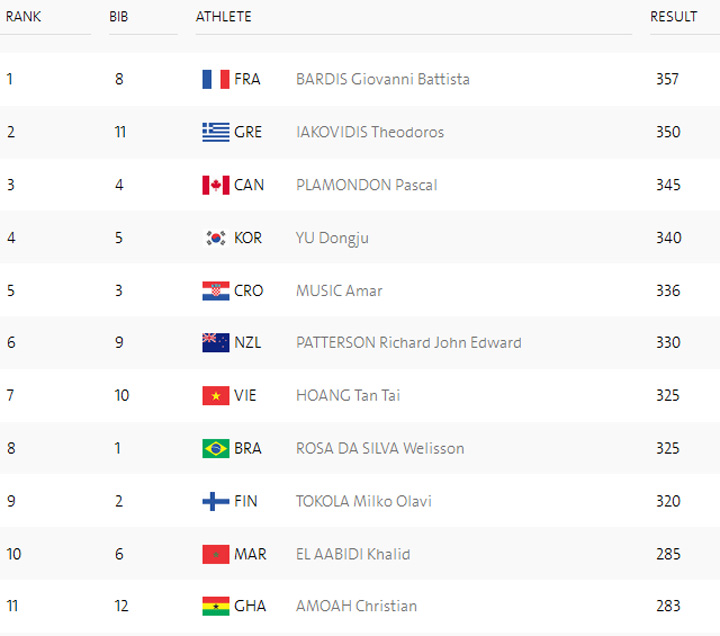Click the ATHLETE column header

point(224,17)
